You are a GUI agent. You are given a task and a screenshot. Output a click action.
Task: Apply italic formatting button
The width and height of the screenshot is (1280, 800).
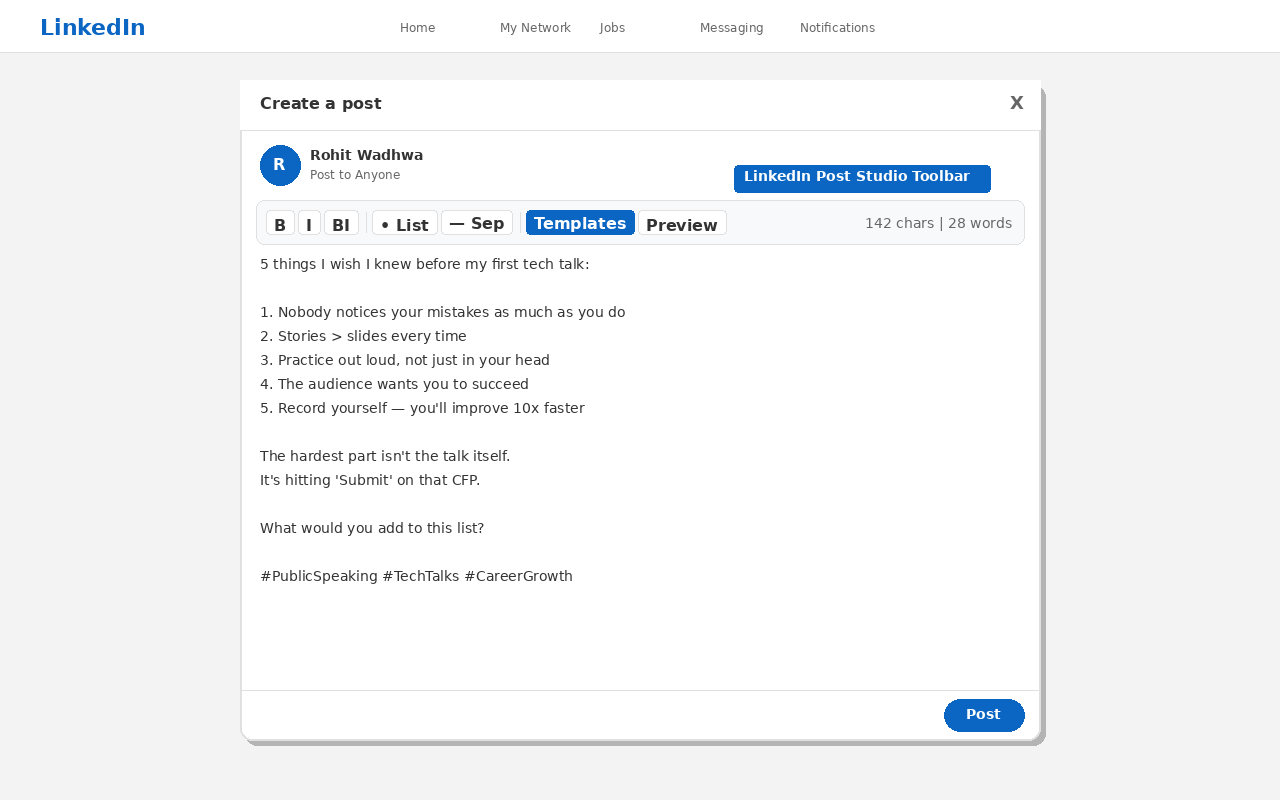tap(309, 224)
